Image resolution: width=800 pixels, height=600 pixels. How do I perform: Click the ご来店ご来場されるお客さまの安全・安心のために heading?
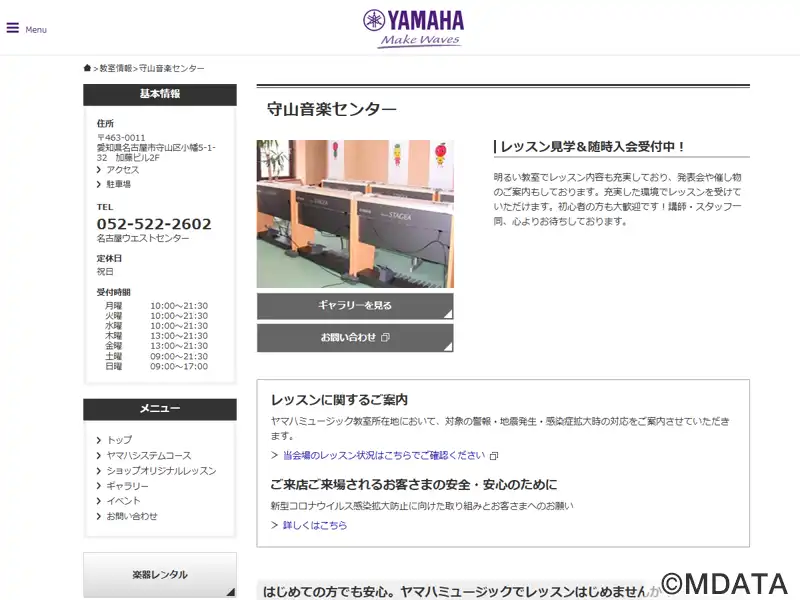tap(414, 485)
